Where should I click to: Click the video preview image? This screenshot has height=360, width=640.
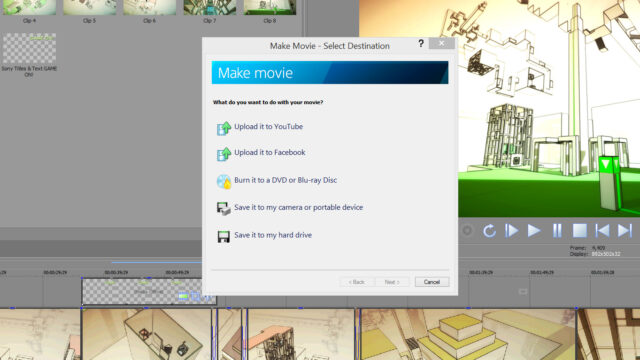click(549, 108)
